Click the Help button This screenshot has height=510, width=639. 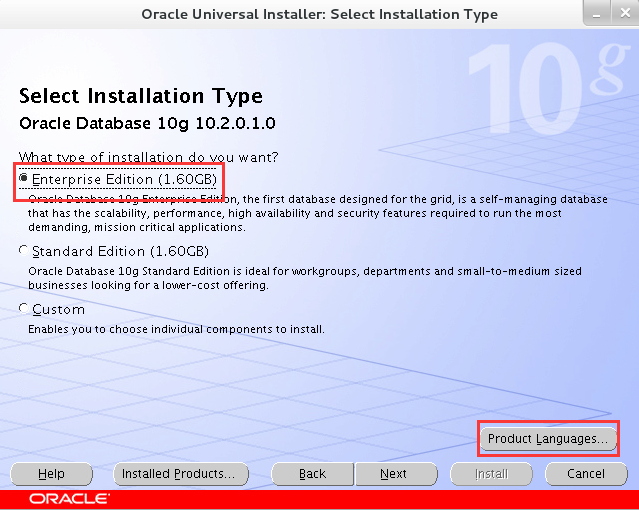[51, 474]
